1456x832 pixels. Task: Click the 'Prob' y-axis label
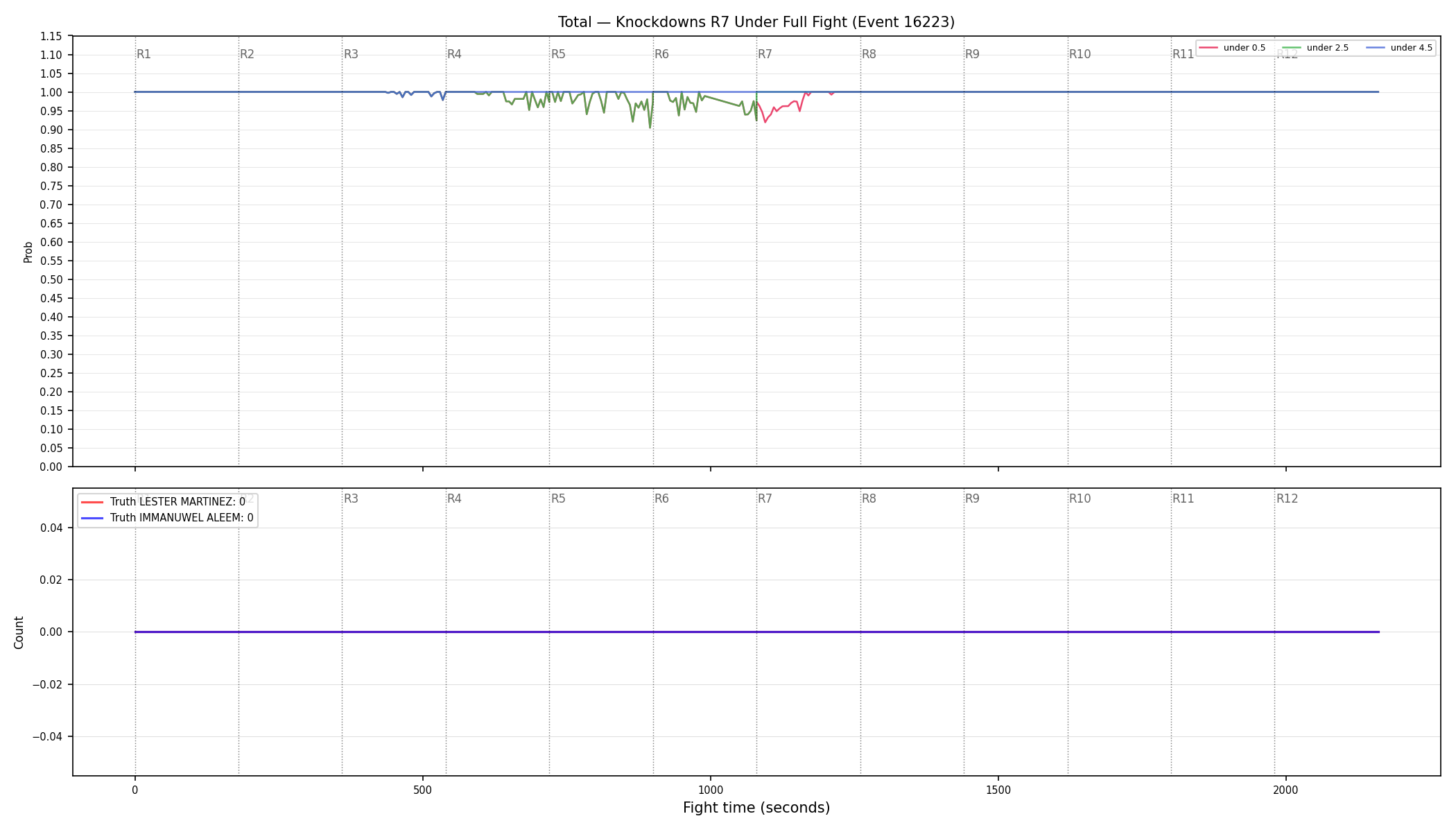pyautogui.click(x=28, y=252)
